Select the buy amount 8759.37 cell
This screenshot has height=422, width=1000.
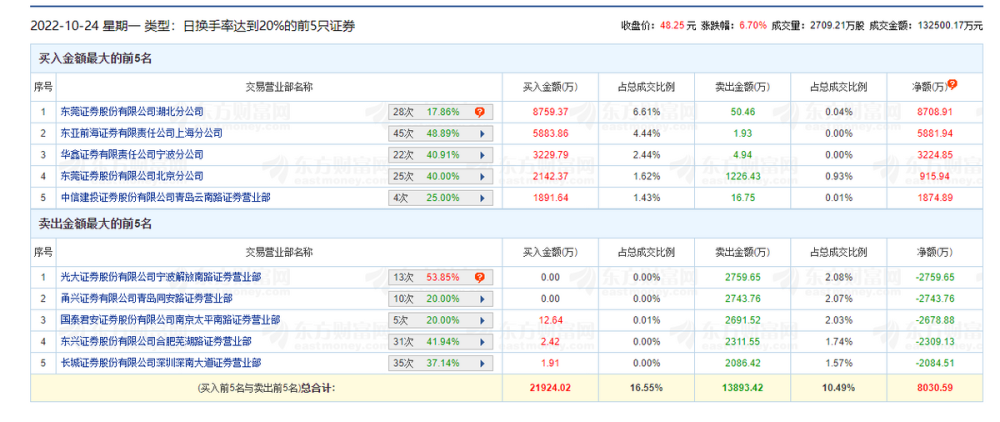(550, 112)
